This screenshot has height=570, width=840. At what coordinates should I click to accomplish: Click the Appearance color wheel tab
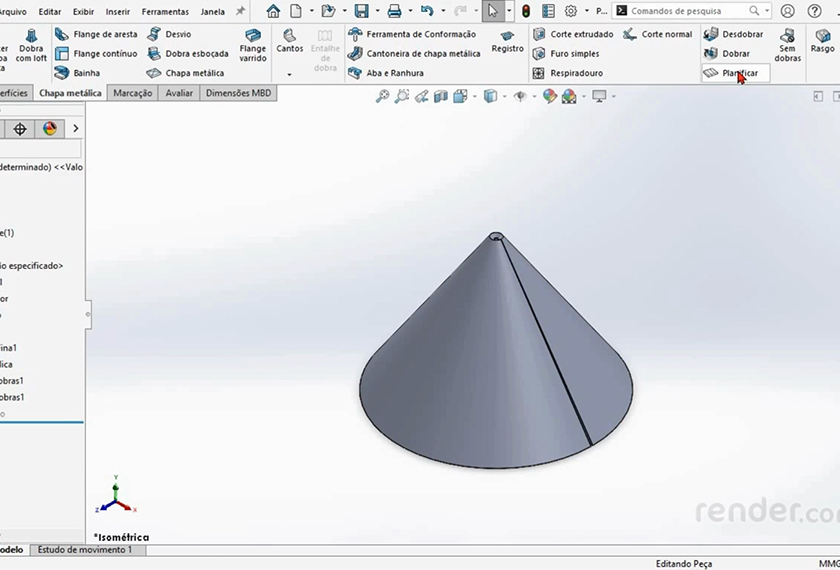[x=49, y=129]
